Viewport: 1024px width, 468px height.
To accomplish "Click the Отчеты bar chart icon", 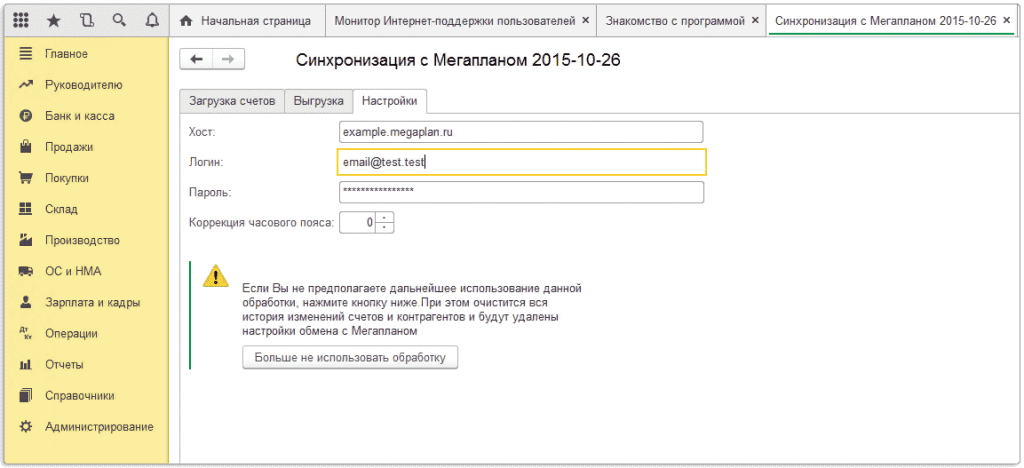I will coord(26,364).
